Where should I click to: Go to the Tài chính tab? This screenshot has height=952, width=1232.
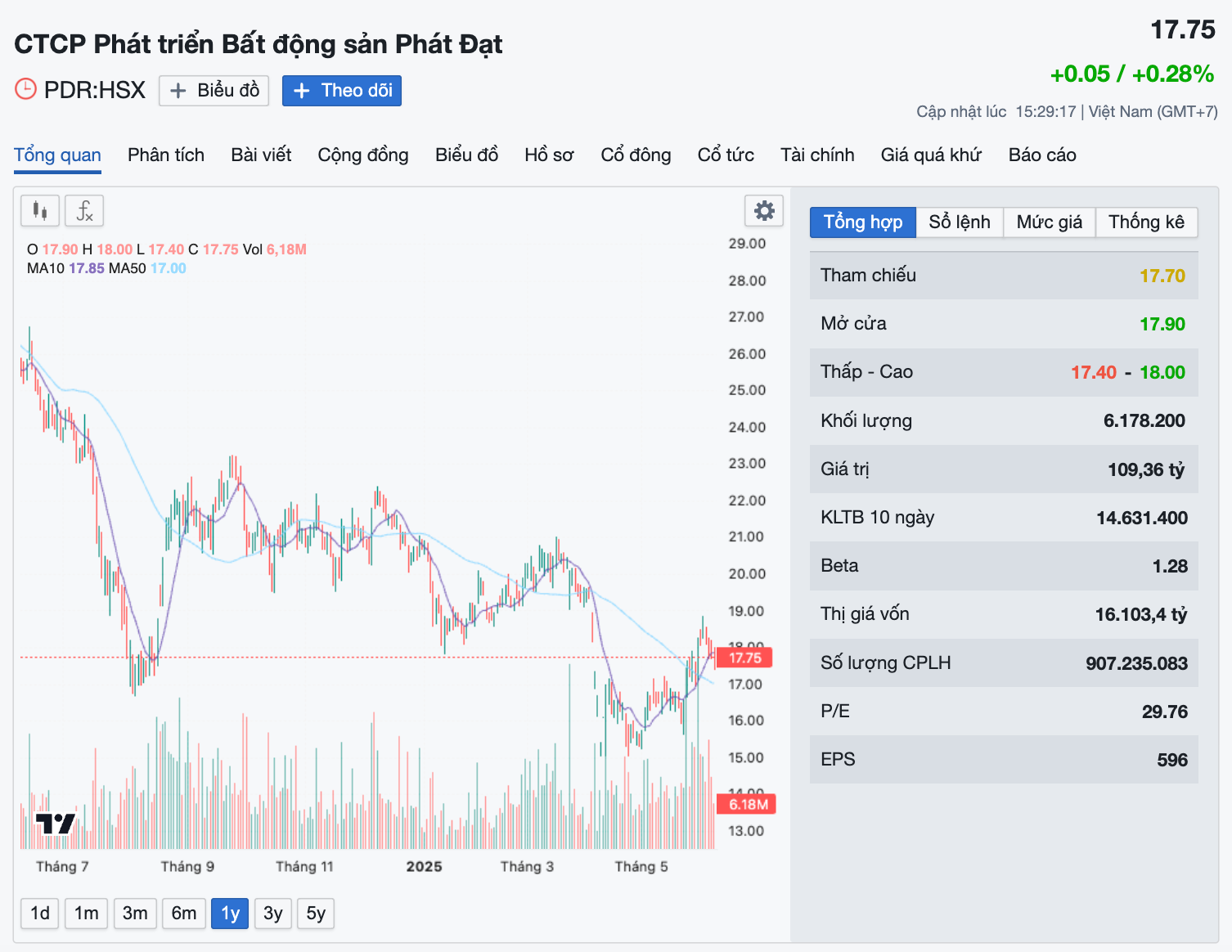[x=817, y=155]
